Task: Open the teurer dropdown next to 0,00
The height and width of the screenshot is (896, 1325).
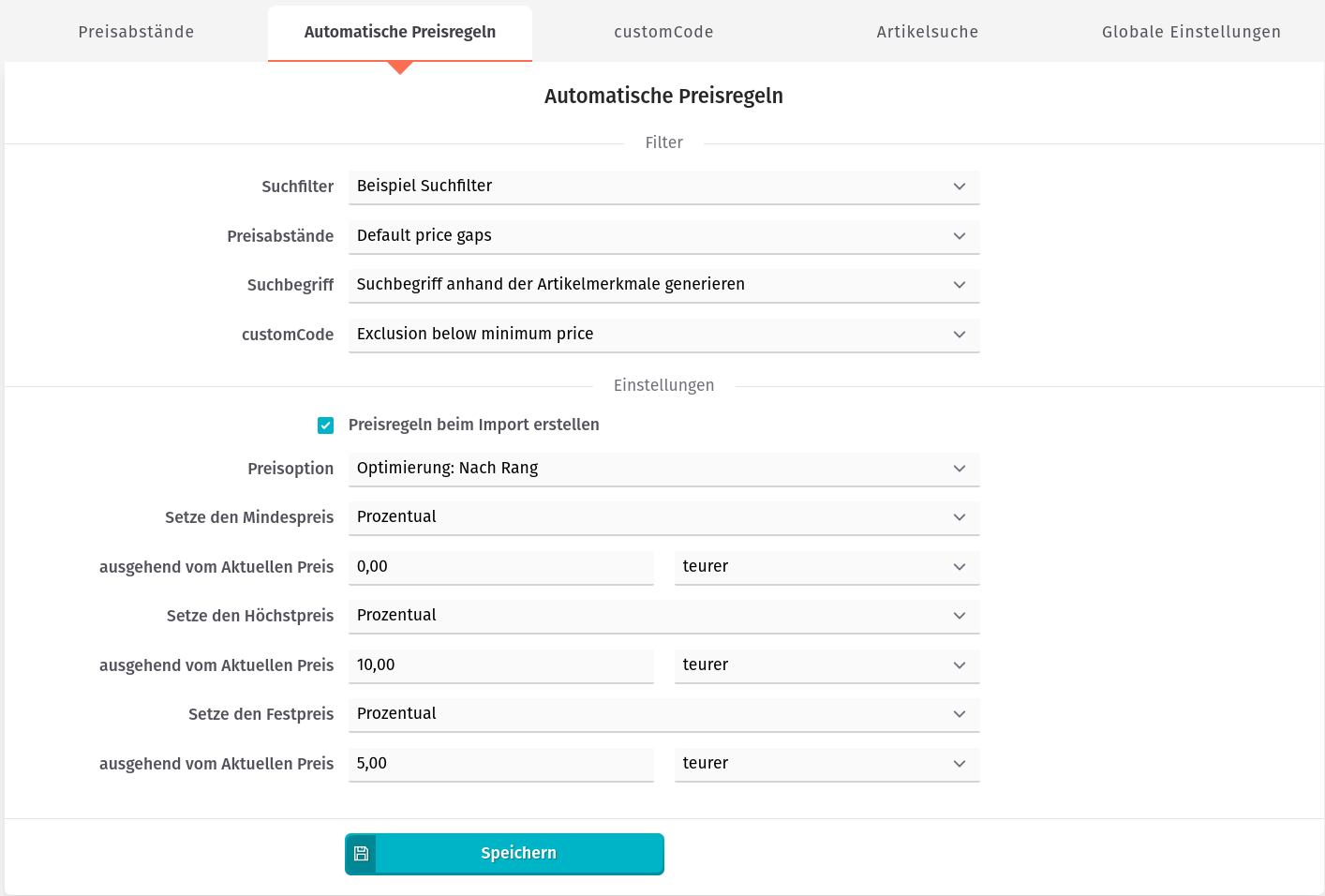Action: tap(826, 567)
